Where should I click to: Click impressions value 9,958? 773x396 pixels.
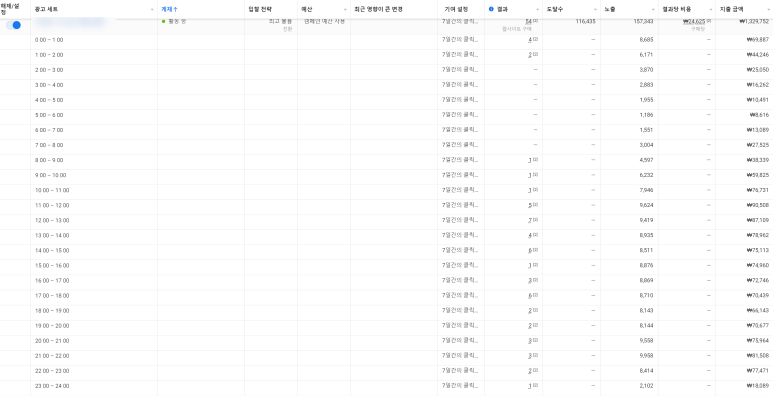coord(646,356)
